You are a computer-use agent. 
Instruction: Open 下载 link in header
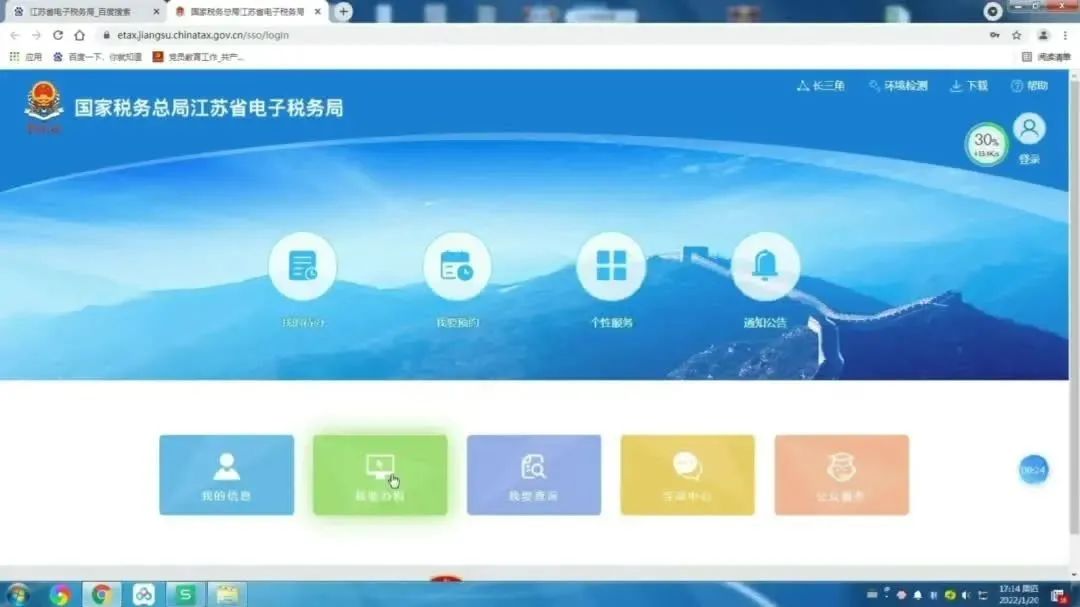tap(969, 86)
